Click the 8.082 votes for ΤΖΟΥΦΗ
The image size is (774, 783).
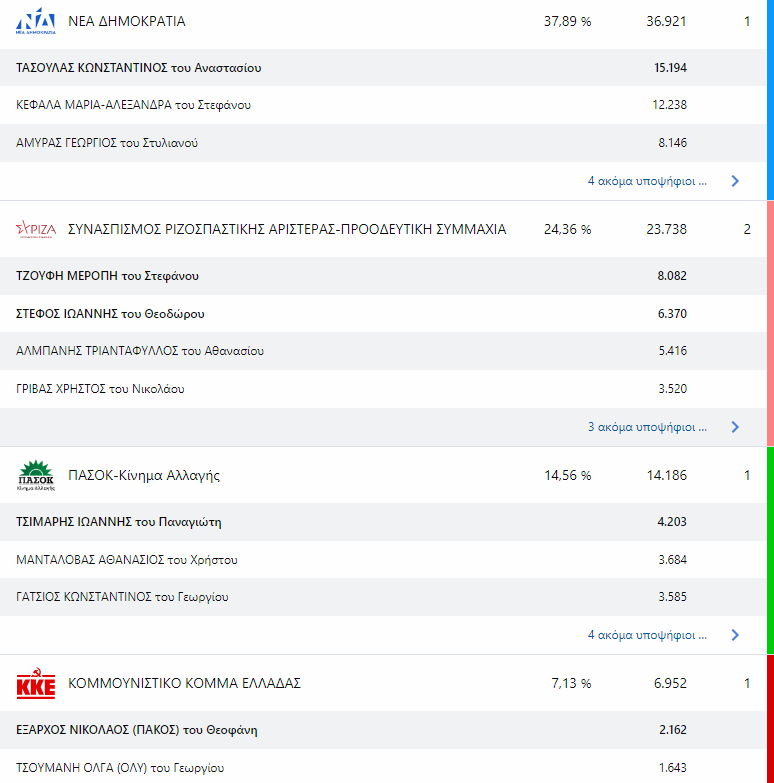672,276
